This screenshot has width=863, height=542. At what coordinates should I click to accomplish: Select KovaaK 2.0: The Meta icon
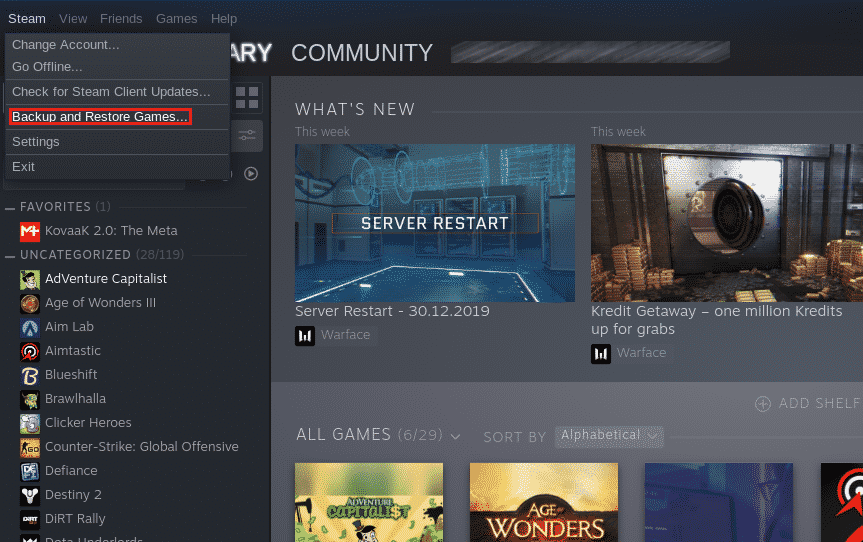click(30, 232)
